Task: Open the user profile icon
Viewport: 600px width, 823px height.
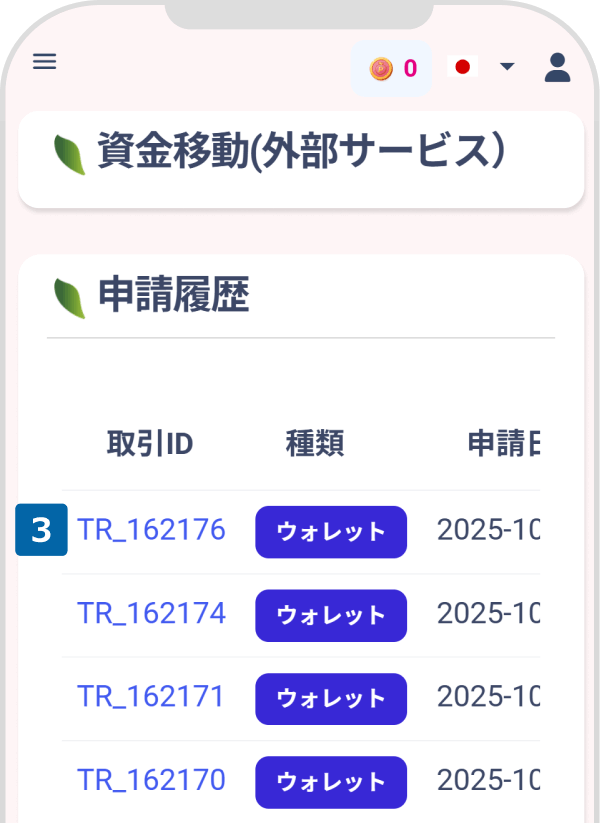Action: click(557, 67)
